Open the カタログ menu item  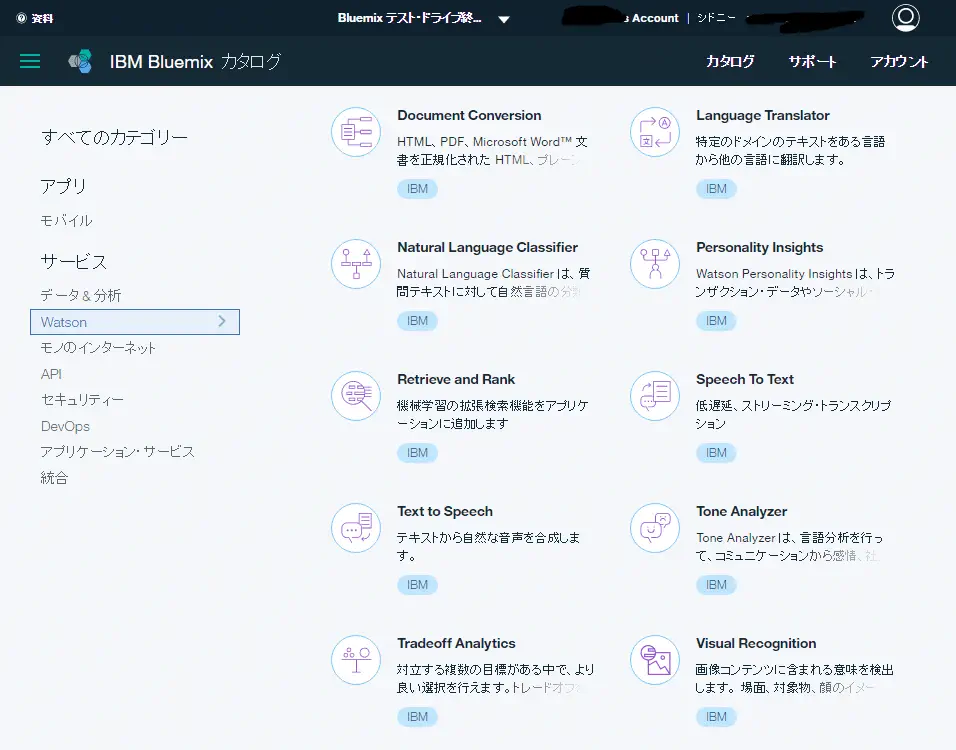(x=730, y=61)
